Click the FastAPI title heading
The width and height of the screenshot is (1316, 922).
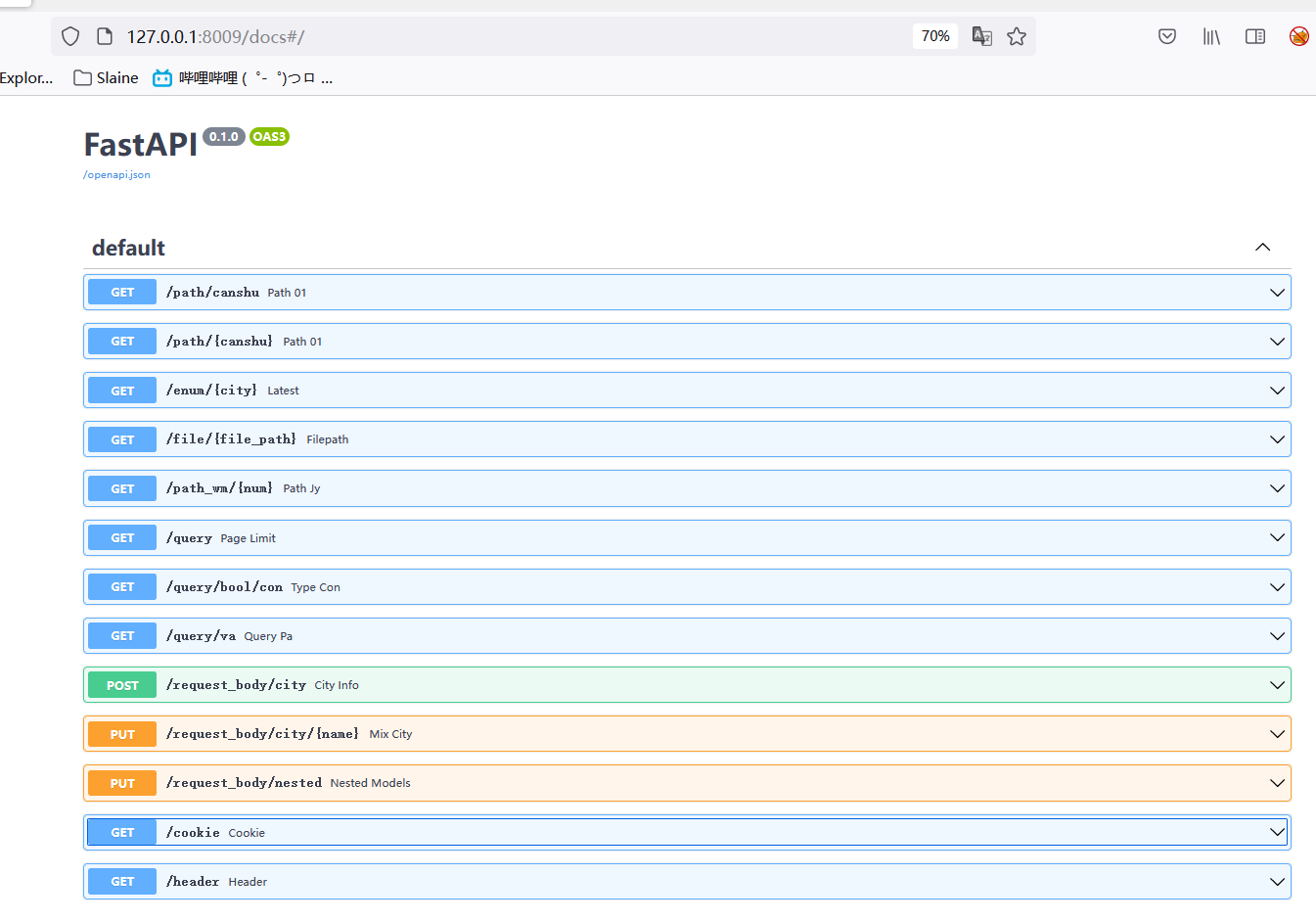coord(141,145)
